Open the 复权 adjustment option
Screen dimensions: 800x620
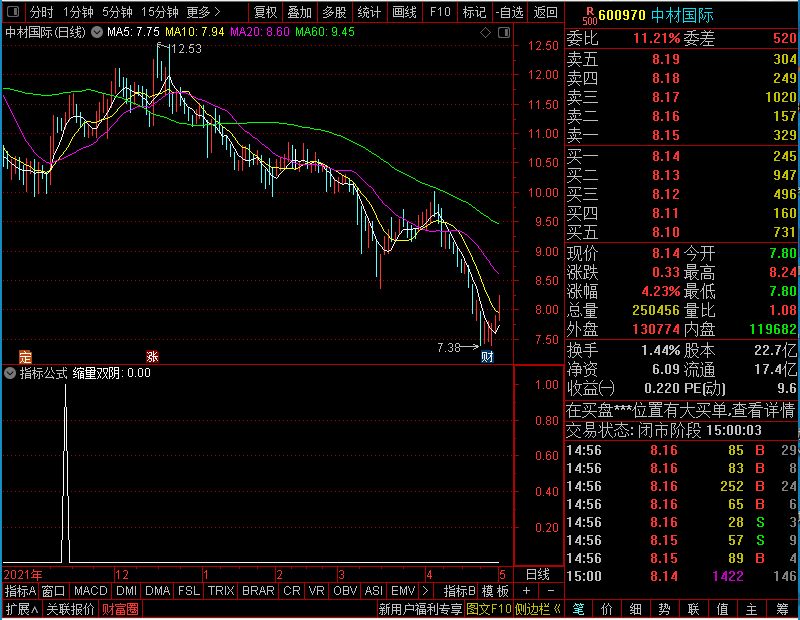click(x=265, y=12)
